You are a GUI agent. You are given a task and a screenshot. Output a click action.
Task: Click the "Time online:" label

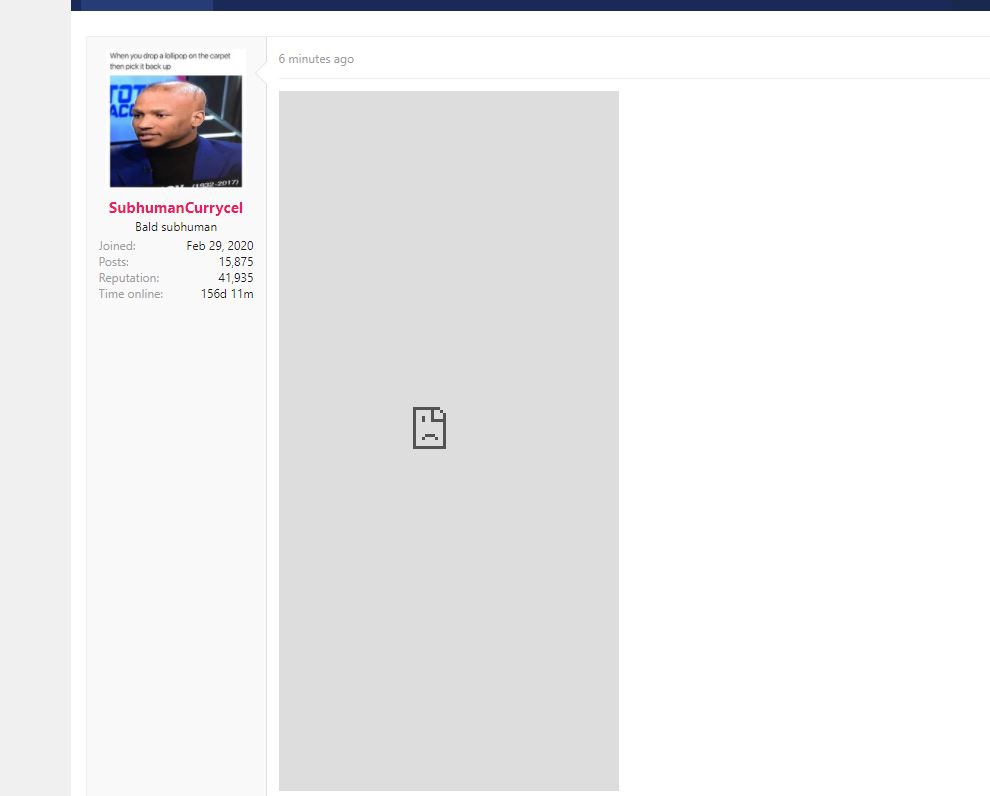click(x=131, y=294)
